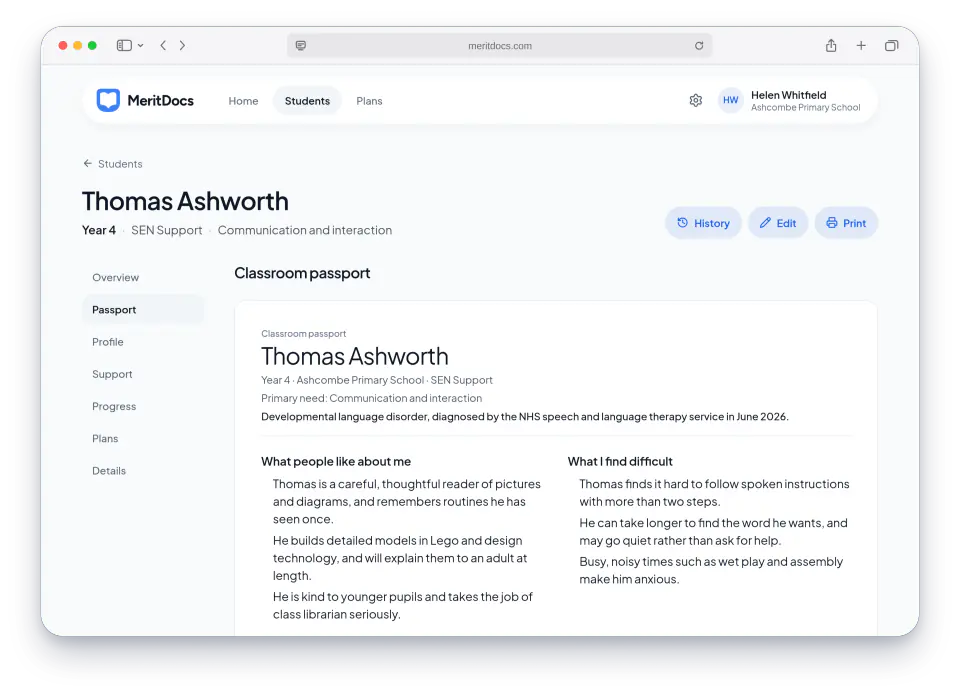Screen dimensions: 960x691
Task: Click the HW user avatar
Action: click(x=730, y=100)
